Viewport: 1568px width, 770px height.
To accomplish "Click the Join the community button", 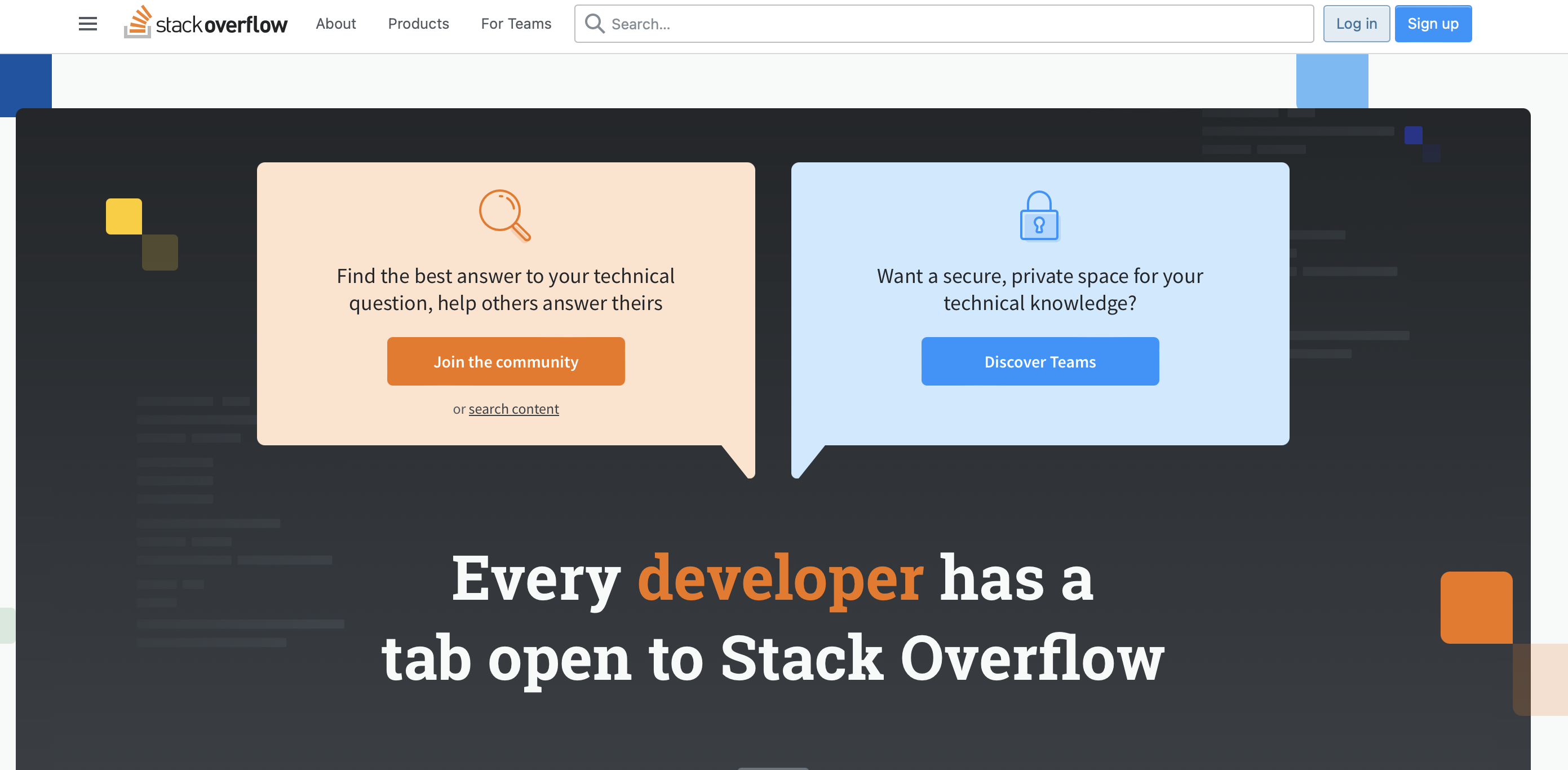I will click(x=506, y=361).
